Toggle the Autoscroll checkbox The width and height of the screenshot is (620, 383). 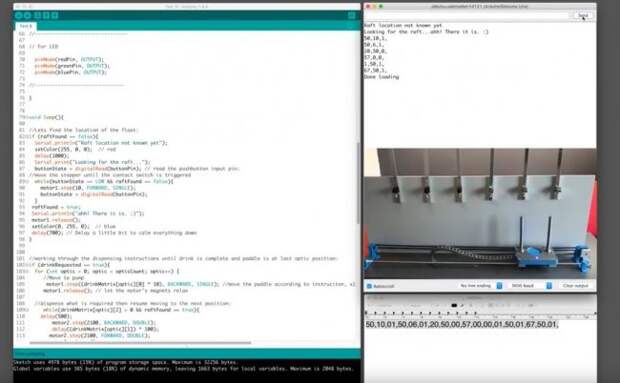tap(369, 286)
